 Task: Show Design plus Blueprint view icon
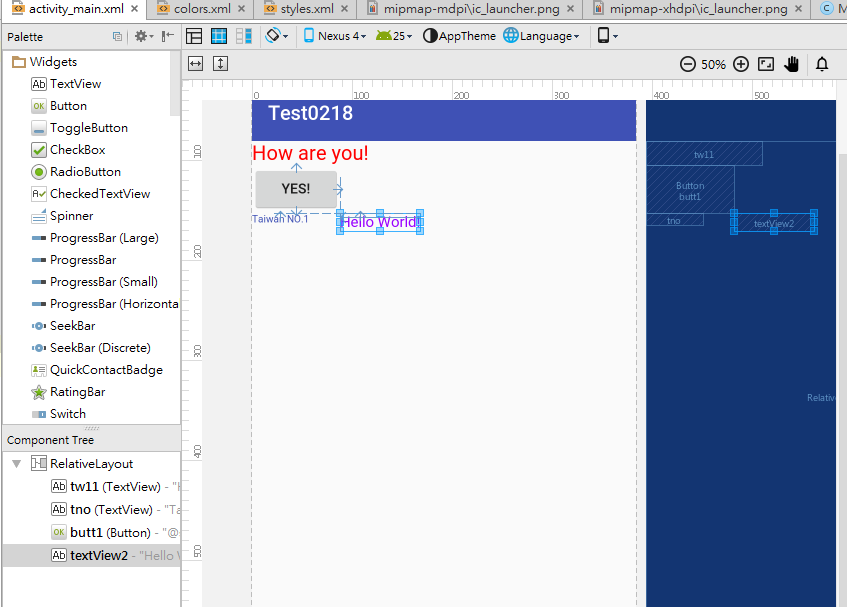click(244, 36)
